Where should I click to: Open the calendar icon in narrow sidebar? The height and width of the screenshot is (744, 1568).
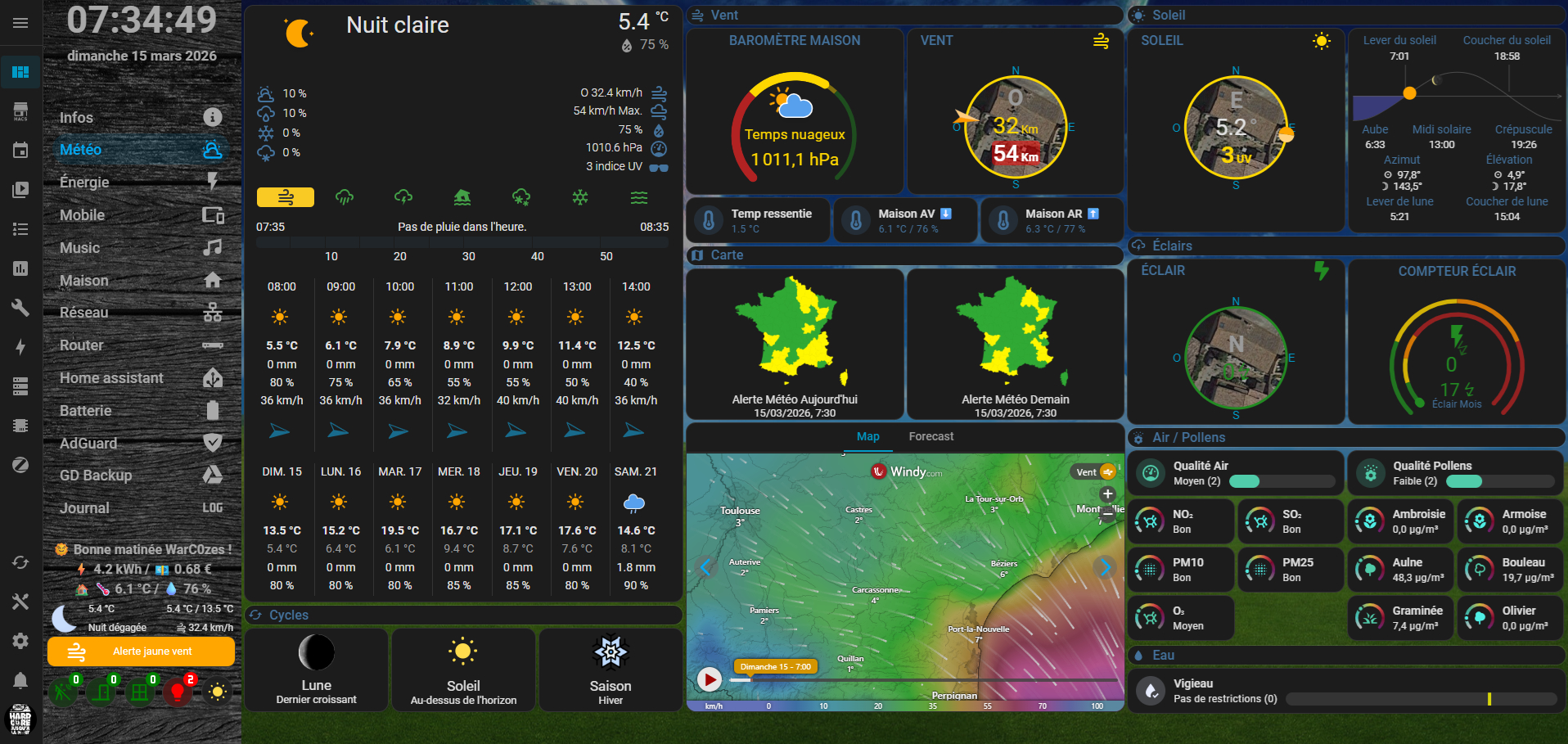click(20, 151)
